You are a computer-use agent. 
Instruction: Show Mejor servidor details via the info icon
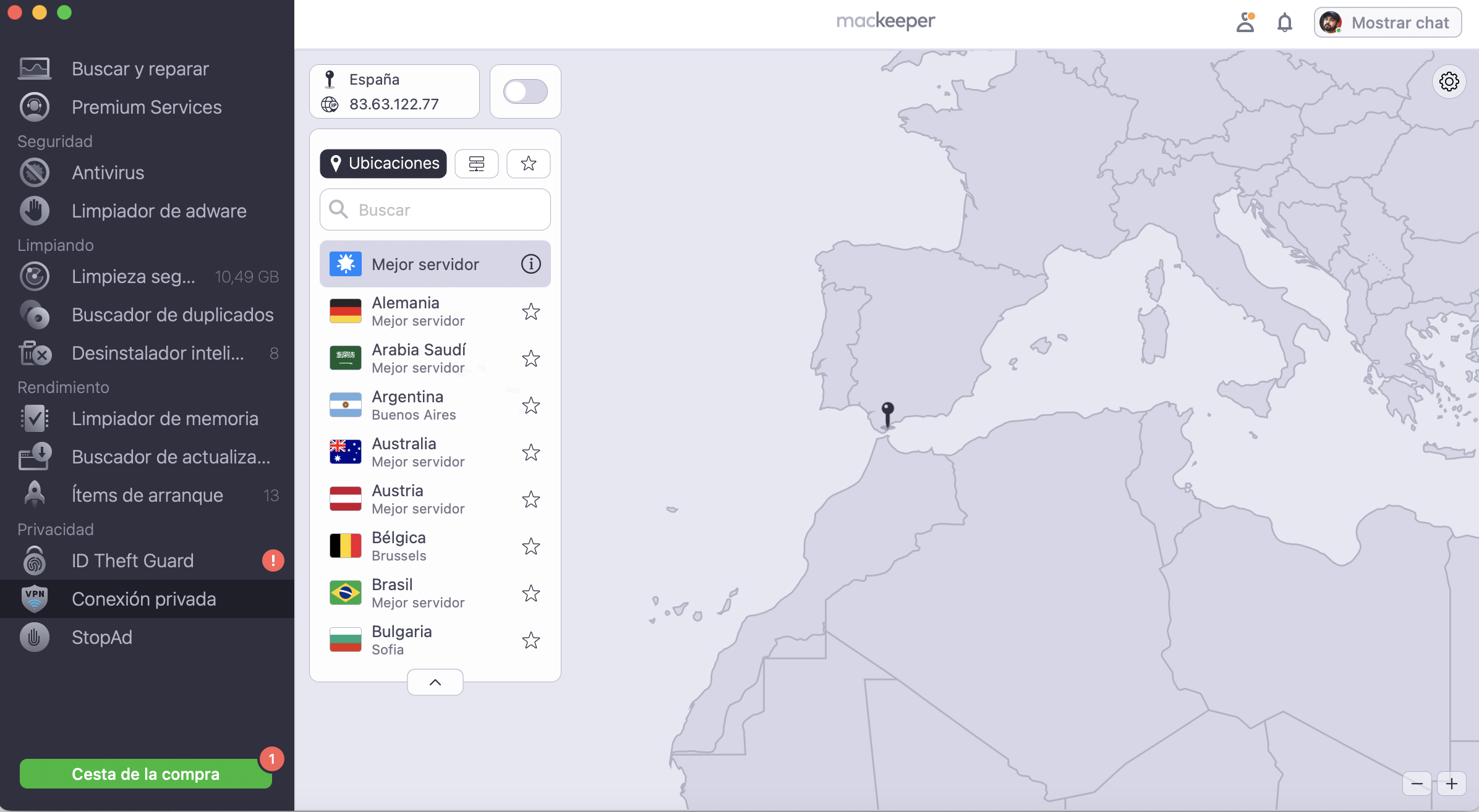point(530,264)
